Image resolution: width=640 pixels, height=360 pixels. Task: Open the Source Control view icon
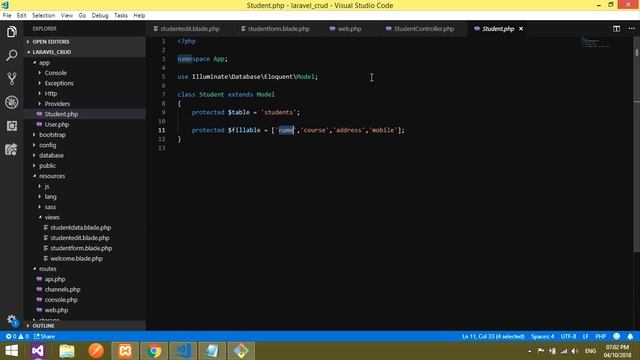(x=11, y=78)
